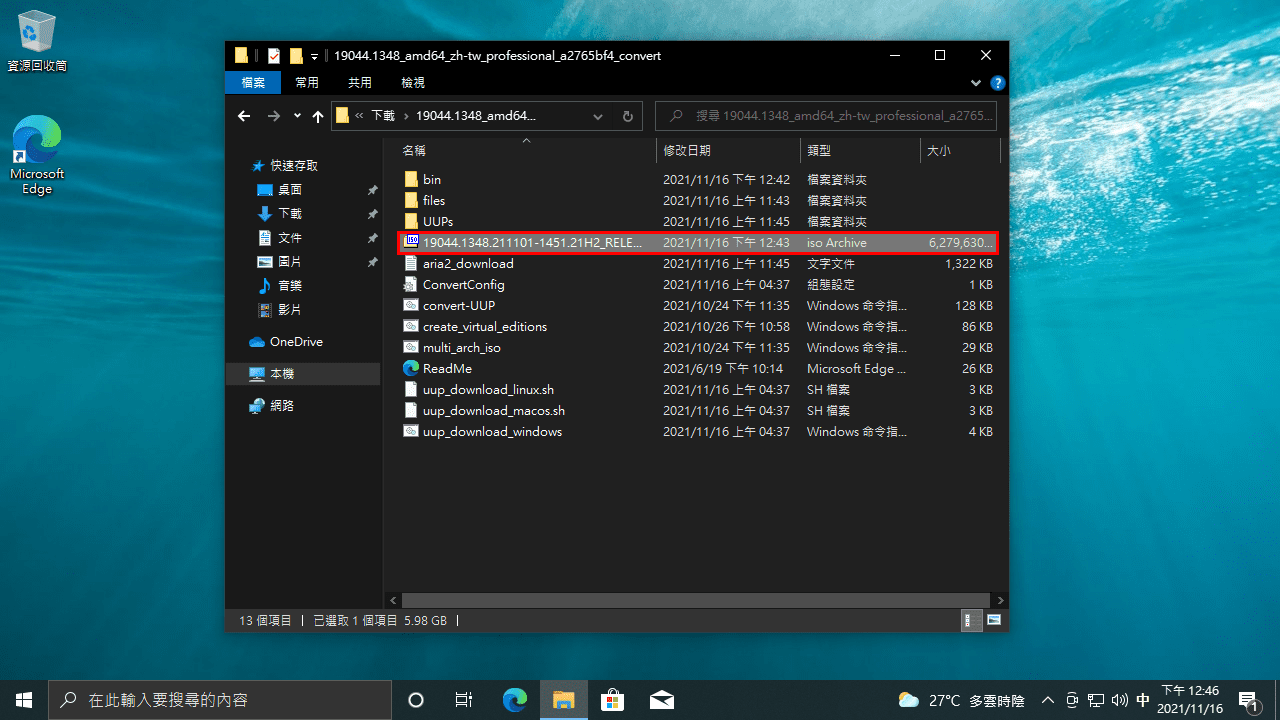Open recent locations dropdown arrow

click(x=297, y=116)
